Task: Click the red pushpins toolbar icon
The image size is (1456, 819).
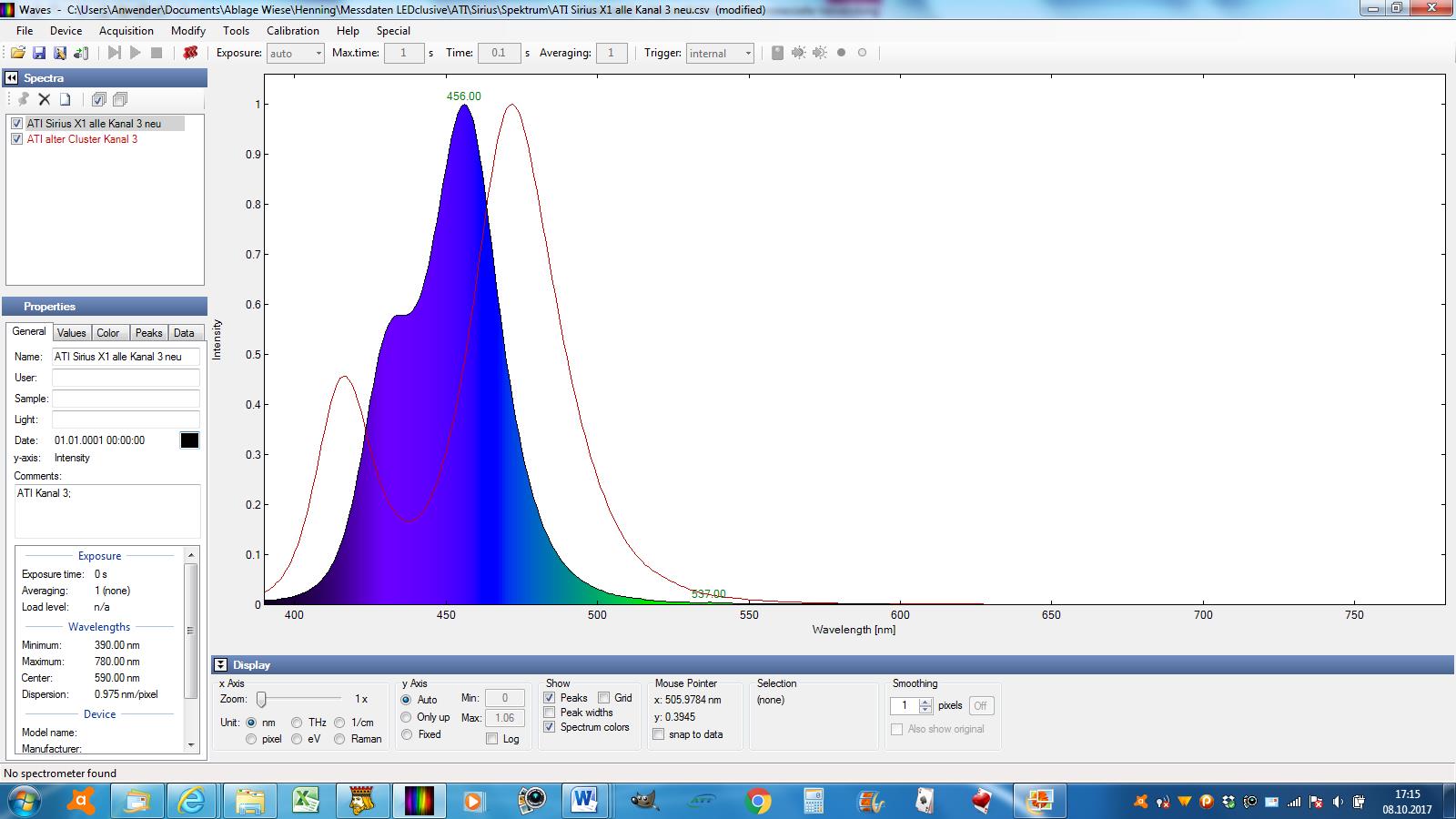Action: (x=190, y=53)
